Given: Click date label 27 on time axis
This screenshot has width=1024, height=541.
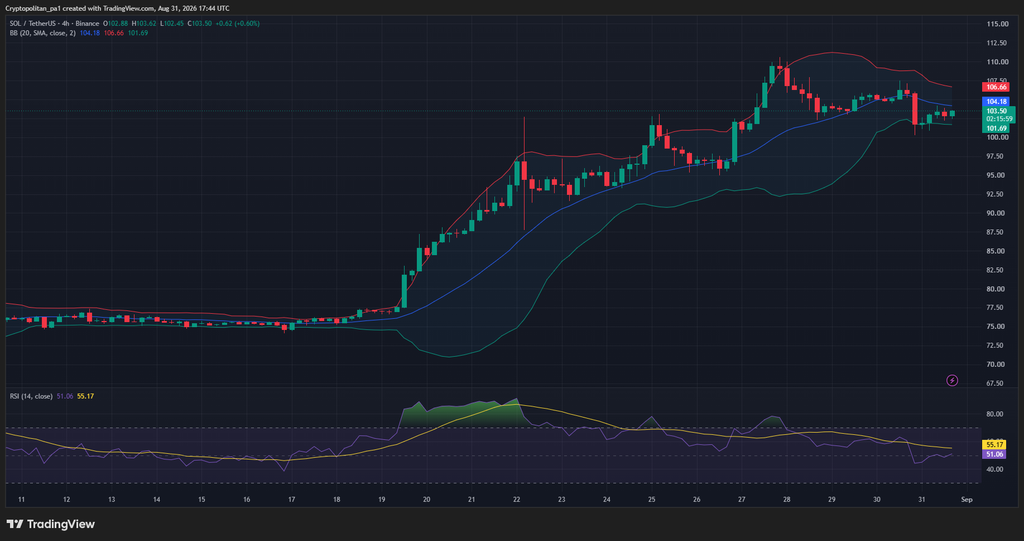Looking at the screenshot, I should coord(742,499).
